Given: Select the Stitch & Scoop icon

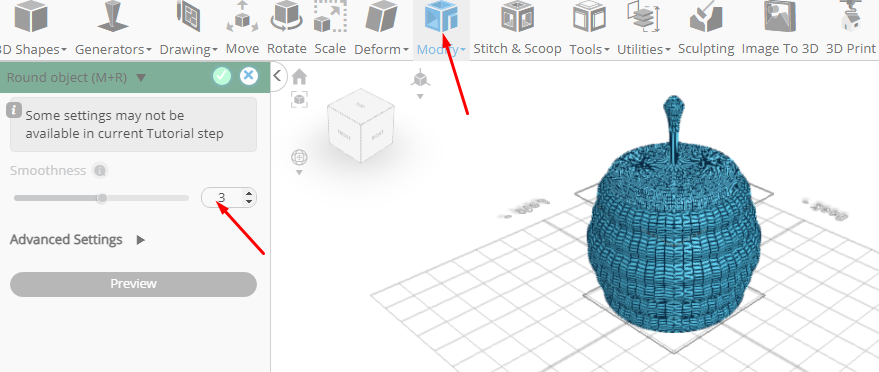Looking at the screenshot, I should (517, 17).
